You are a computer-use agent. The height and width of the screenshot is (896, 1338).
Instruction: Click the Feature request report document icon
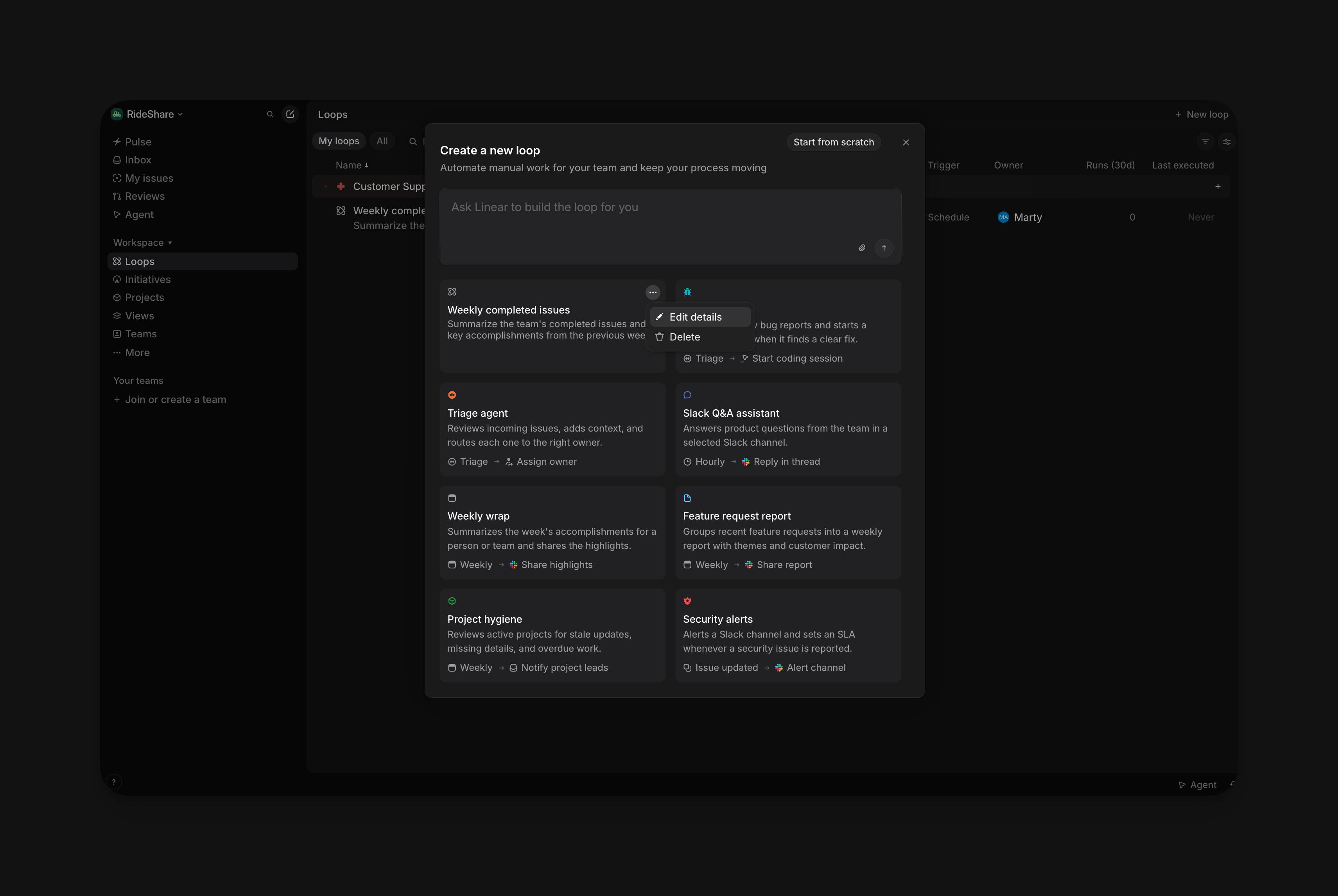[688, 498]
